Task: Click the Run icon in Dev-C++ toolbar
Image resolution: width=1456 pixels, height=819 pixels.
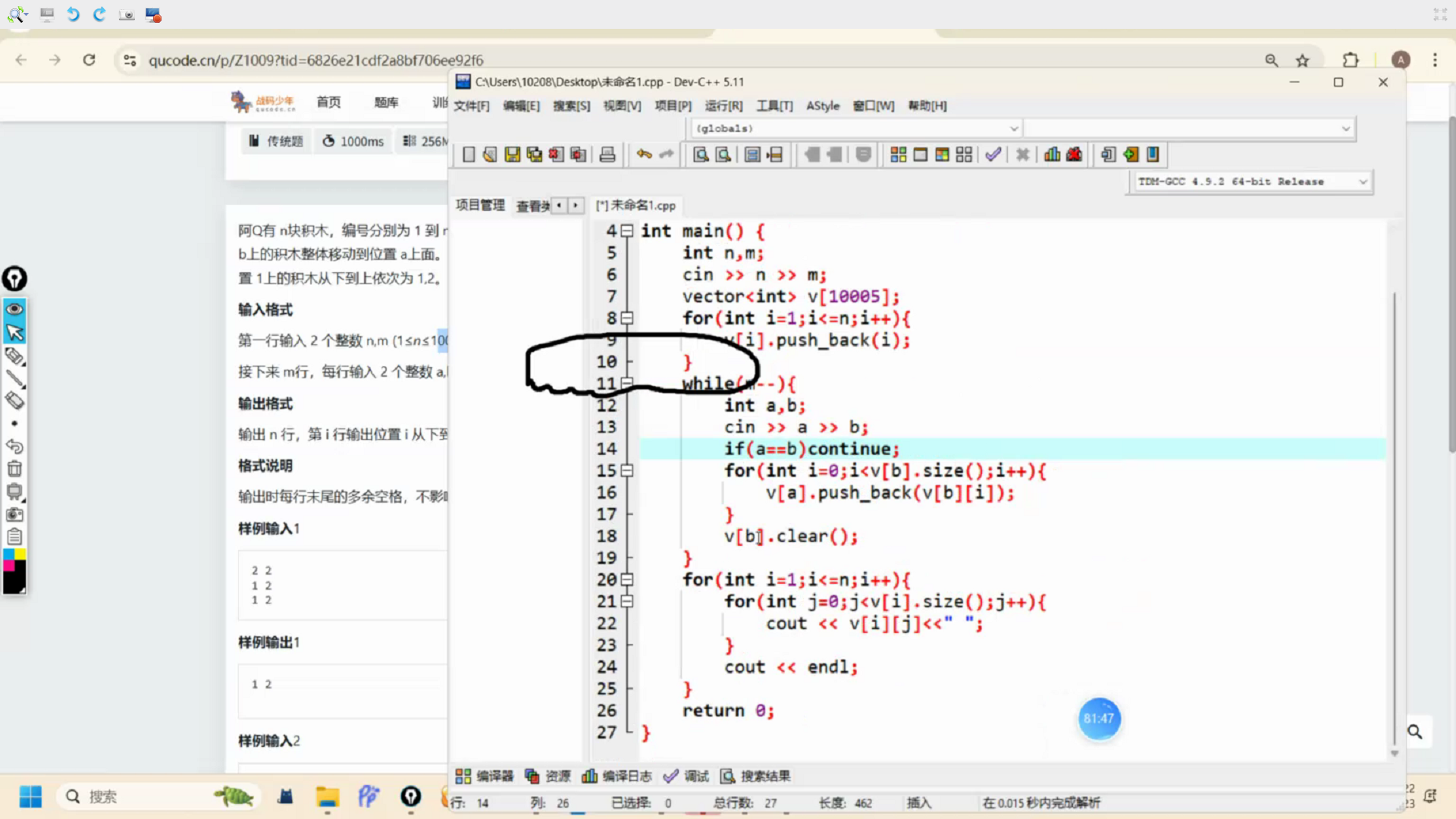Action: click(x=921, y=155)
